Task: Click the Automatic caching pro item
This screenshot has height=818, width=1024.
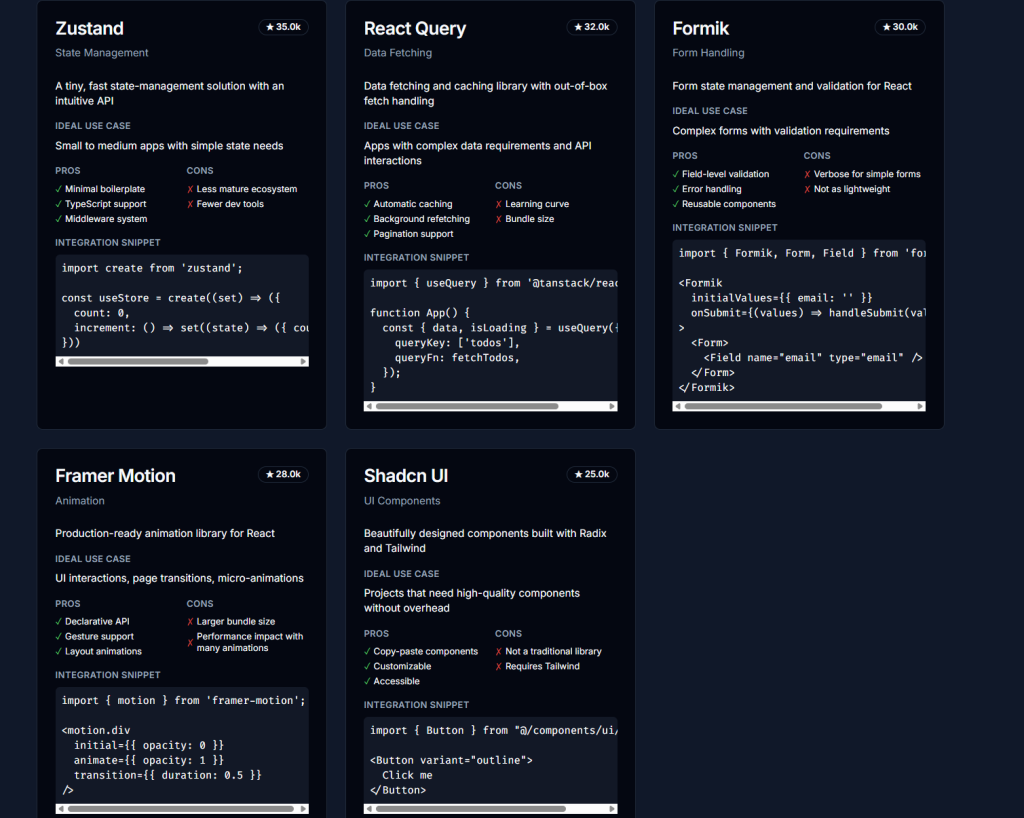Action: 408,204
